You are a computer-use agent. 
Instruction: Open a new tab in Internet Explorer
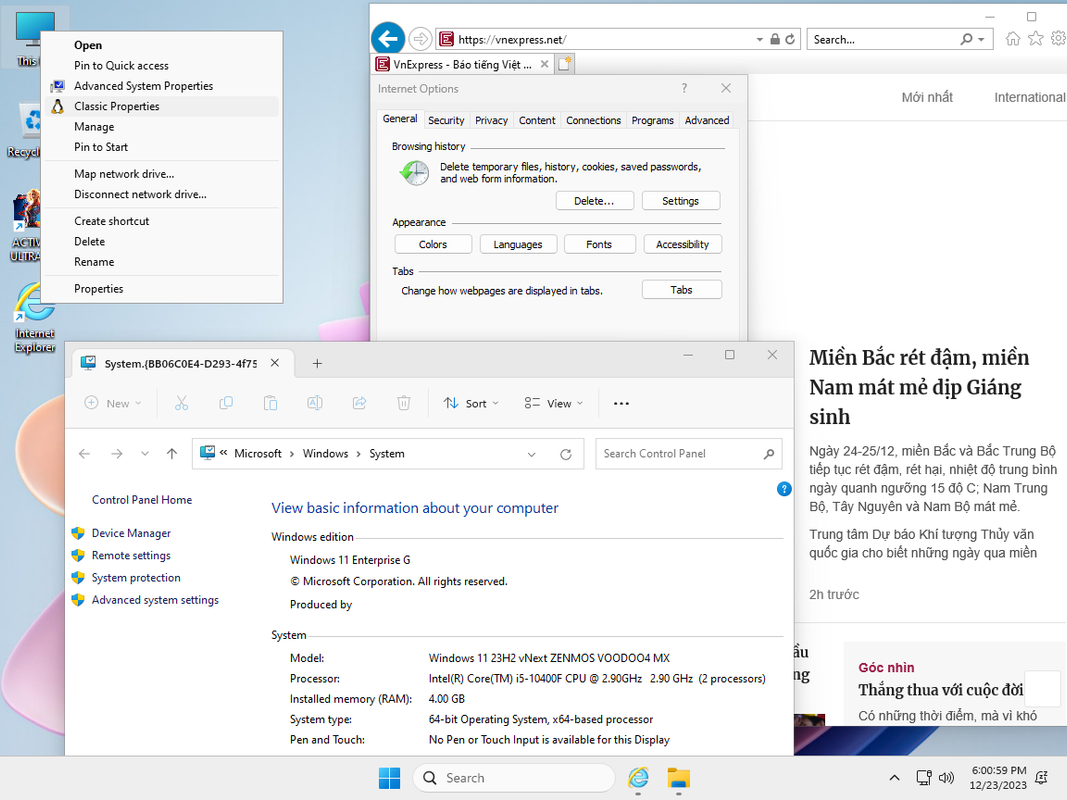tap(565, 64)
